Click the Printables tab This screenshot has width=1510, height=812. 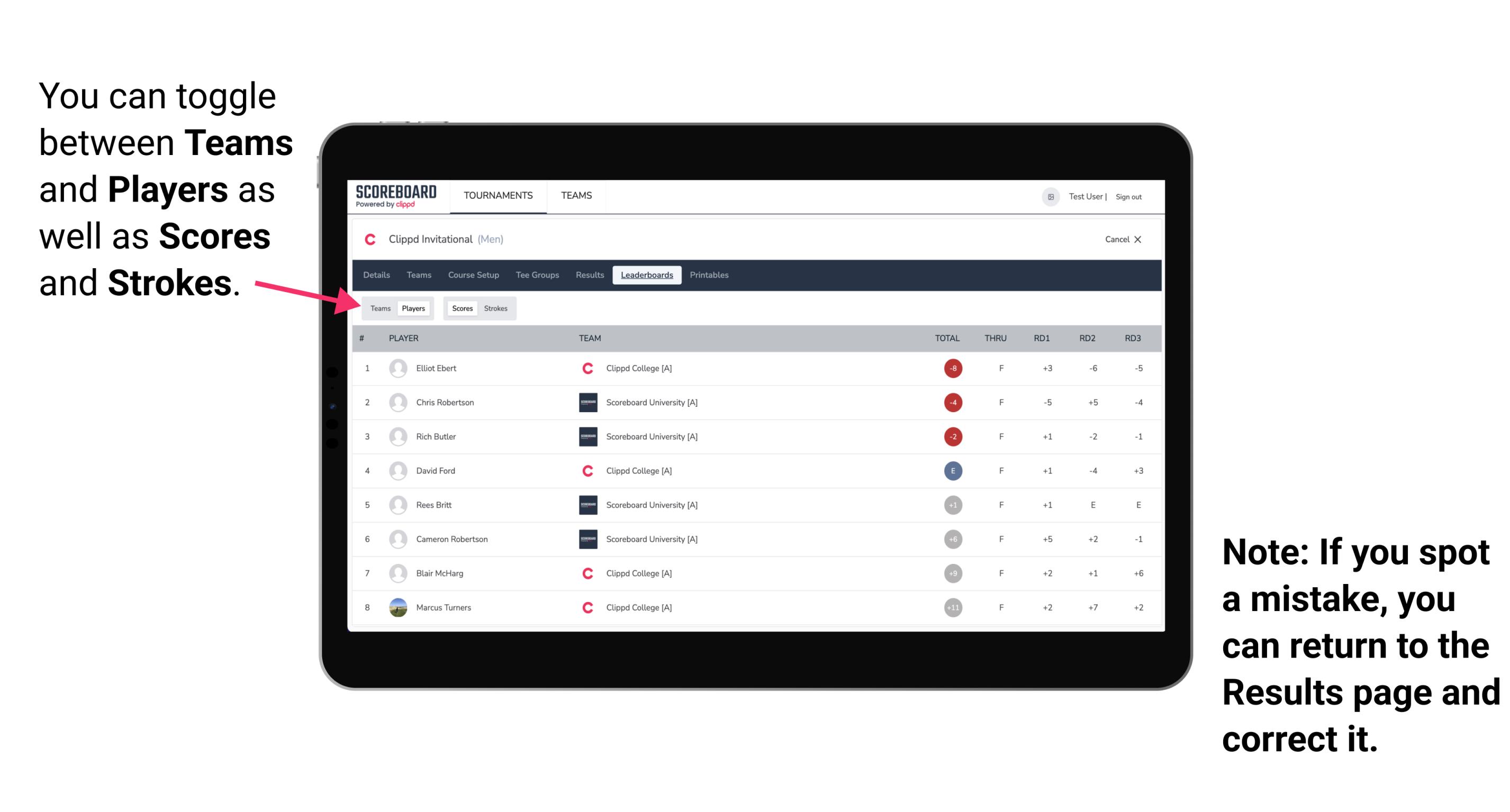click(709, 275)
